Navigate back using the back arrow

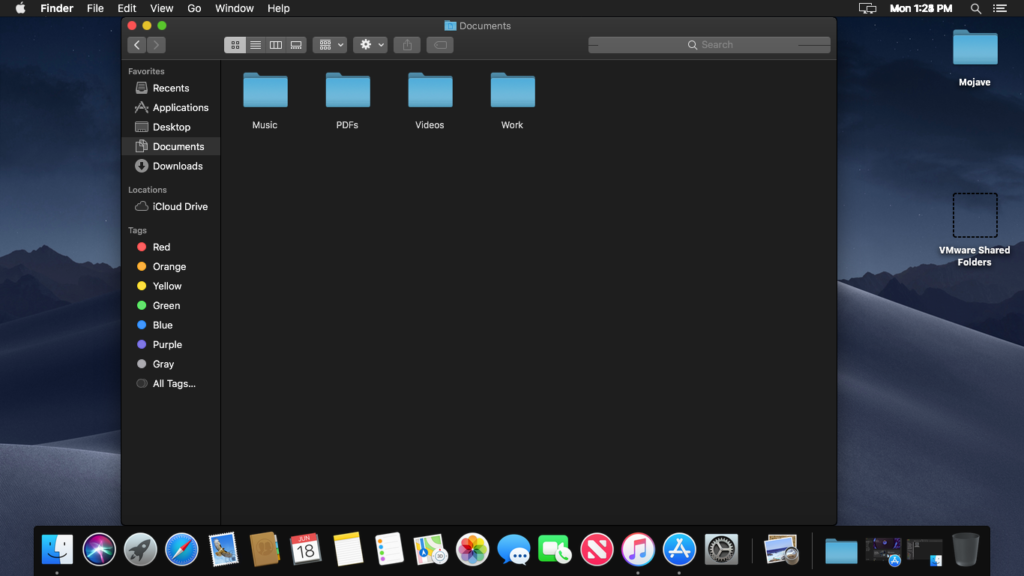click(x=137, y=44)
